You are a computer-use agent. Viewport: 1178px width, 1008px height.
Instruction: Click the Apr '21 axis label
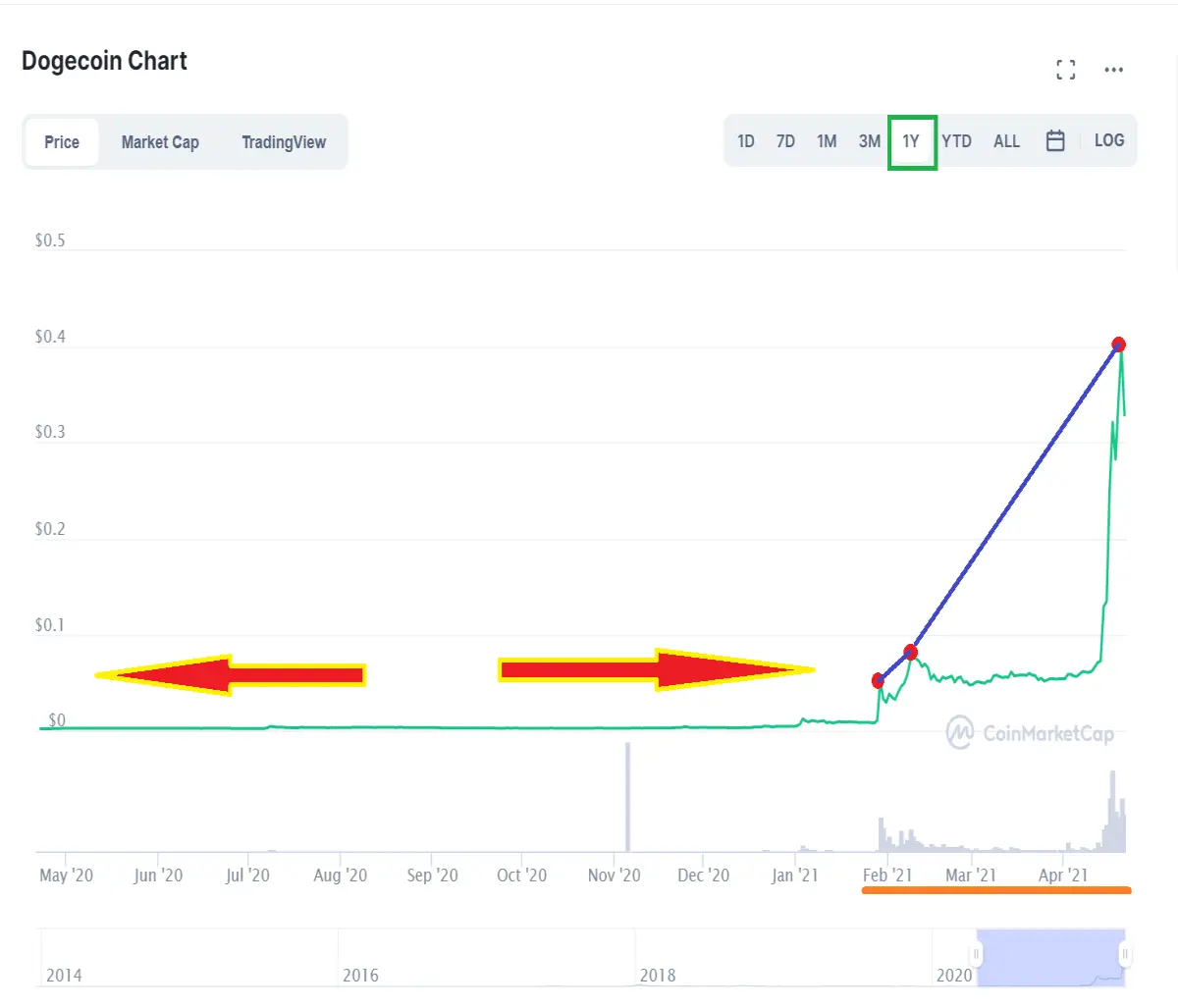(1063, 875)
